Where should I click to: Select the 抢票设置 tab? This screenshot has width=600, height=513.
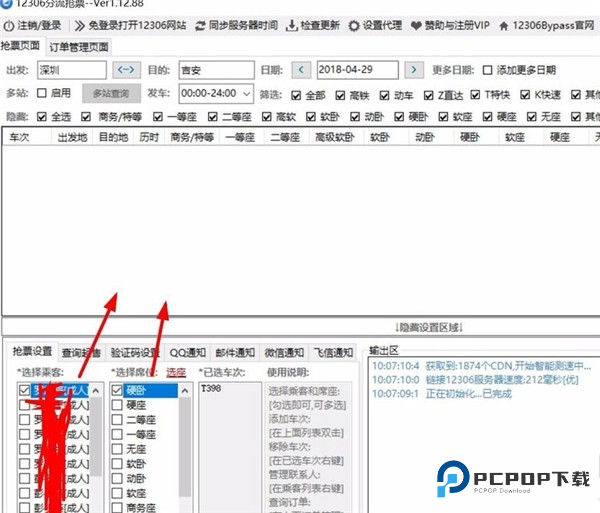pyautogui.click(x=32, y=351)
